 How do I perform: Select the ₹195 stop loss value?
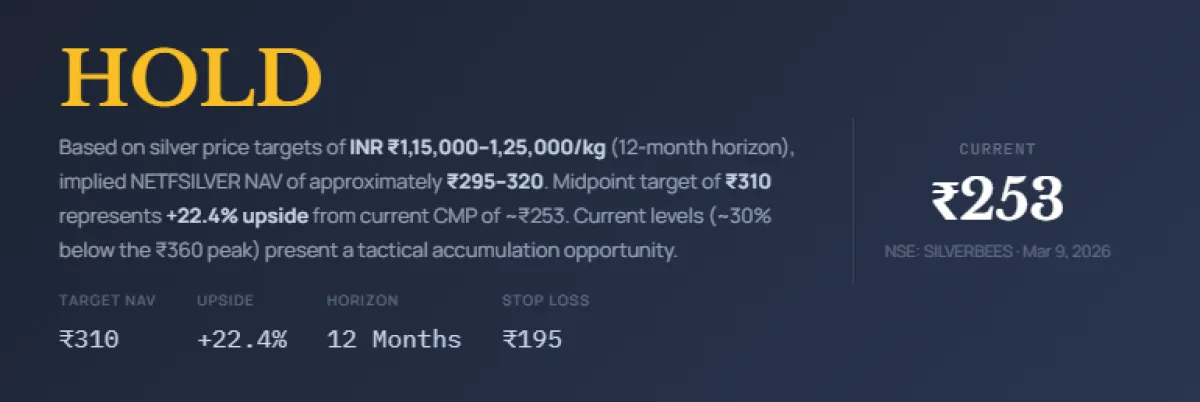(532, 339)
